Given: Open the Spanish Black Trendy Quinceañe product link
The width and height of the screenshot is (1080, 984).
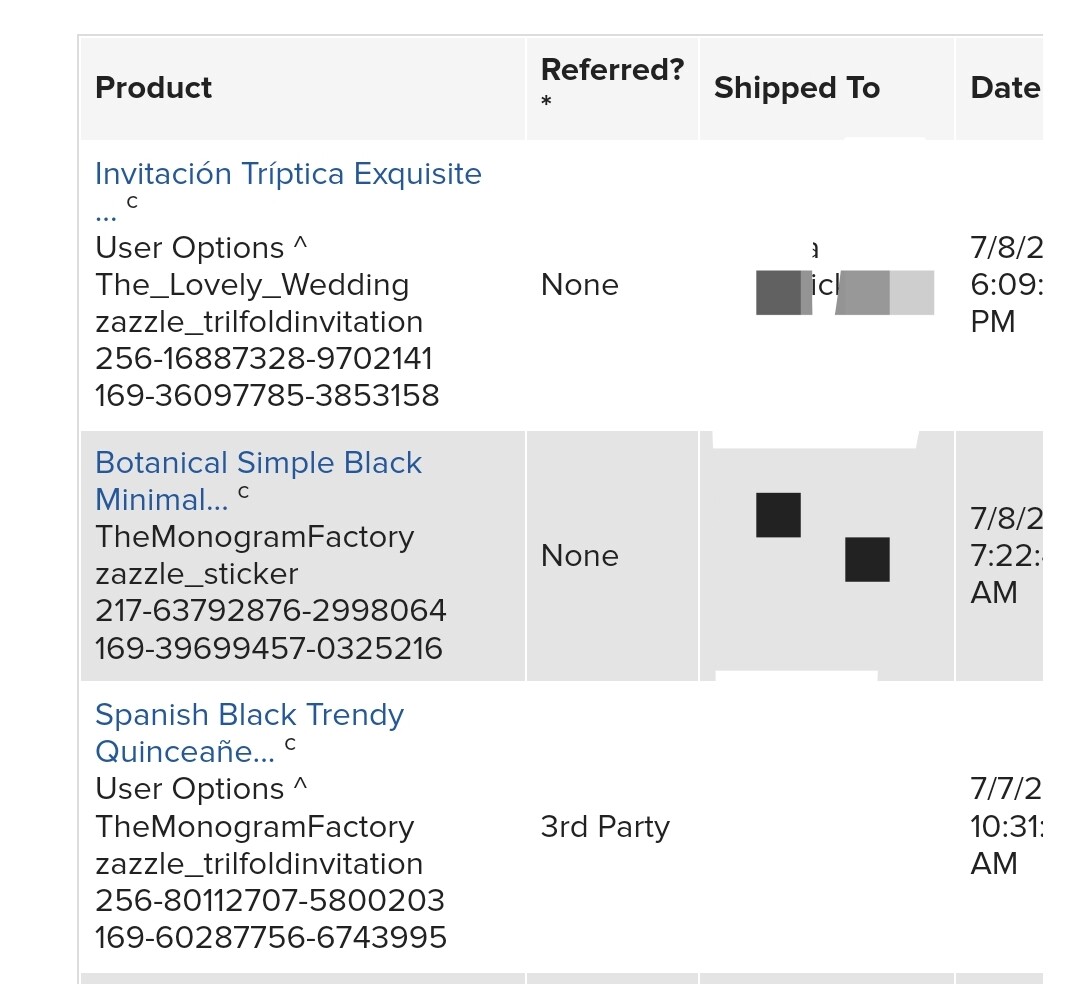Looking at the screenshot, I should 249,733.
